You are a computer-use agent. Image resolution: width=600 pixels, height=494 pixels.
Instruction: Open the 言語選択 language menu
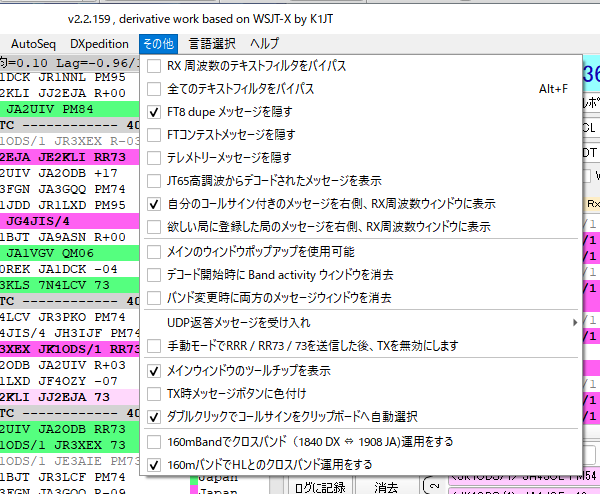(212, 44)
